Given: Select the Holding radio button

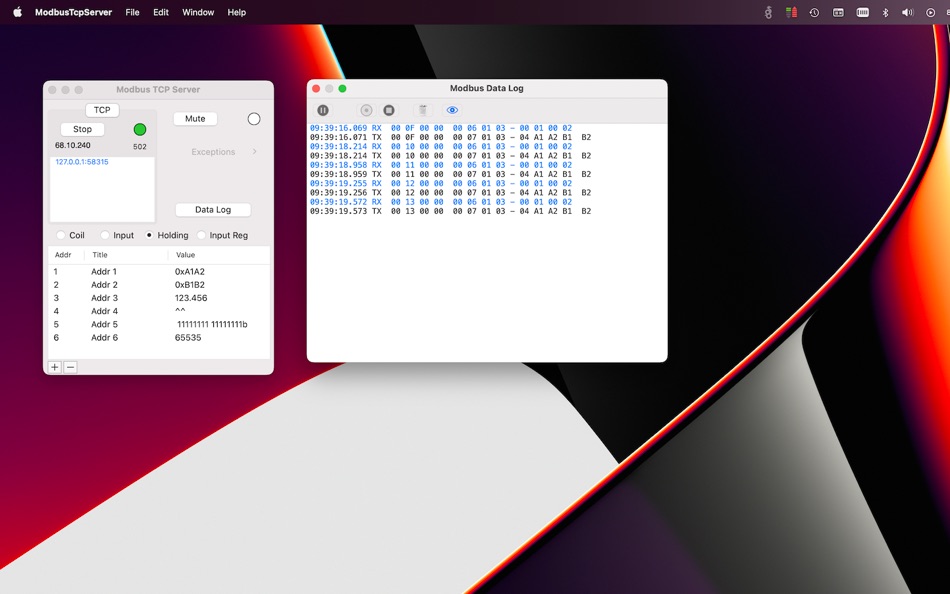Looking at the screenshot, I should click(x=149, y=235).
